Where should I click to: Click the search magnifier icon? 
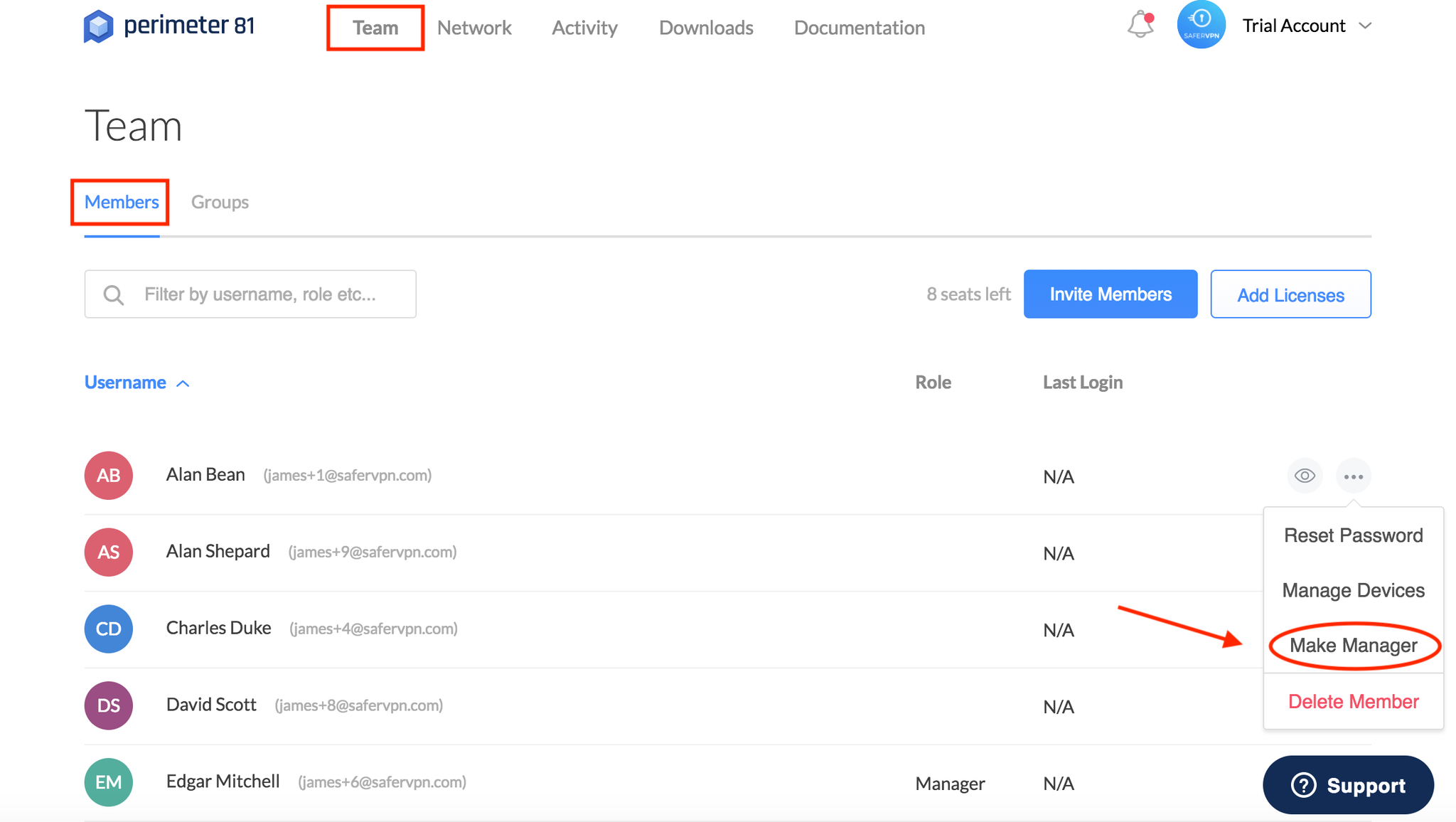(114, 294)
